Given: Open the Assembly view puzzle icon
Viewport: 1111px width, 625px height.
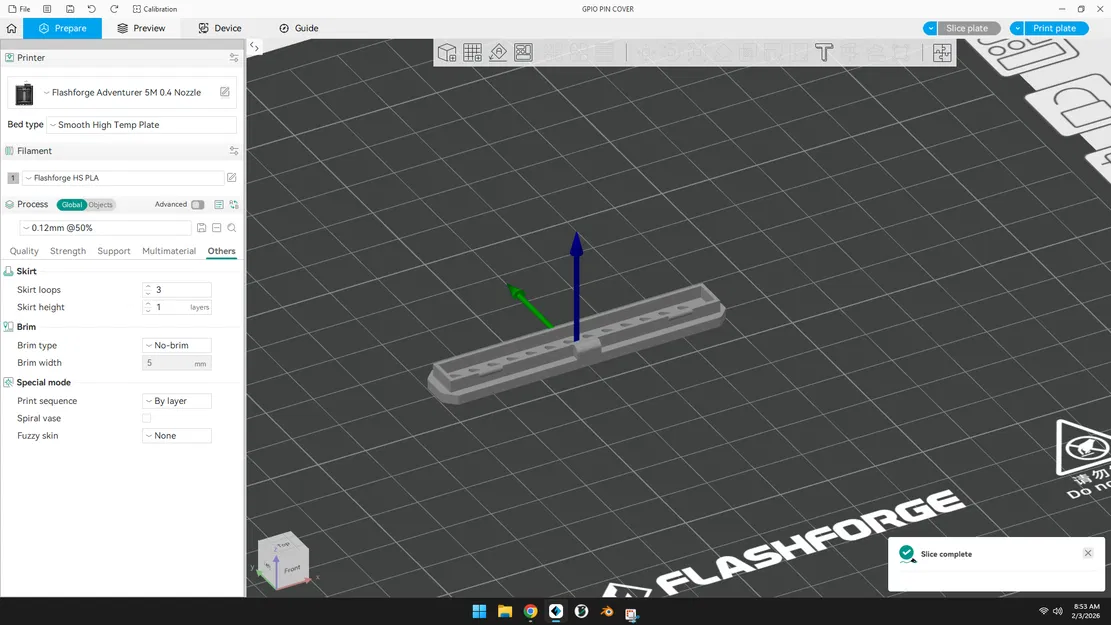Looking at the screenshot, I should point(942,52).
